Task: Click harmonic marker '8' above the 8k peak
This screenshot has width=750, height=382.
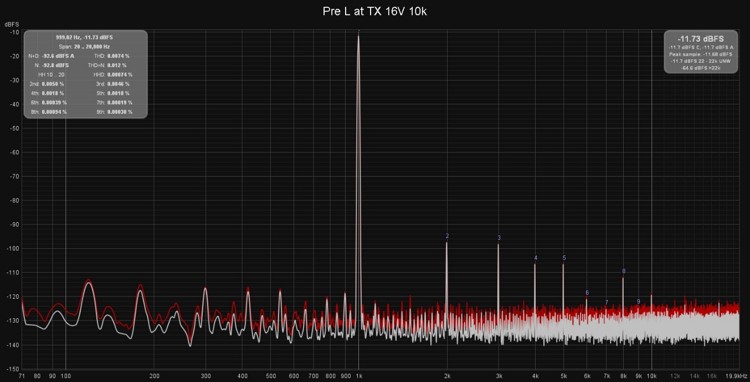Action: pyautogui.click(x=624, y=271)
